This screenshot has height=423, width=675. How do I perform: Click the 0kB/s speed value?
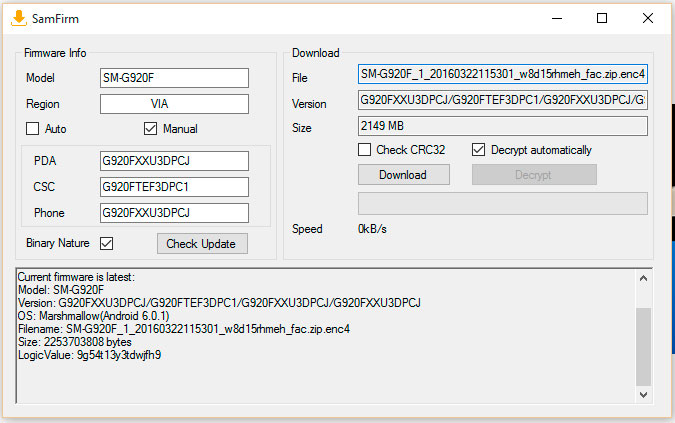click(372, 229)
